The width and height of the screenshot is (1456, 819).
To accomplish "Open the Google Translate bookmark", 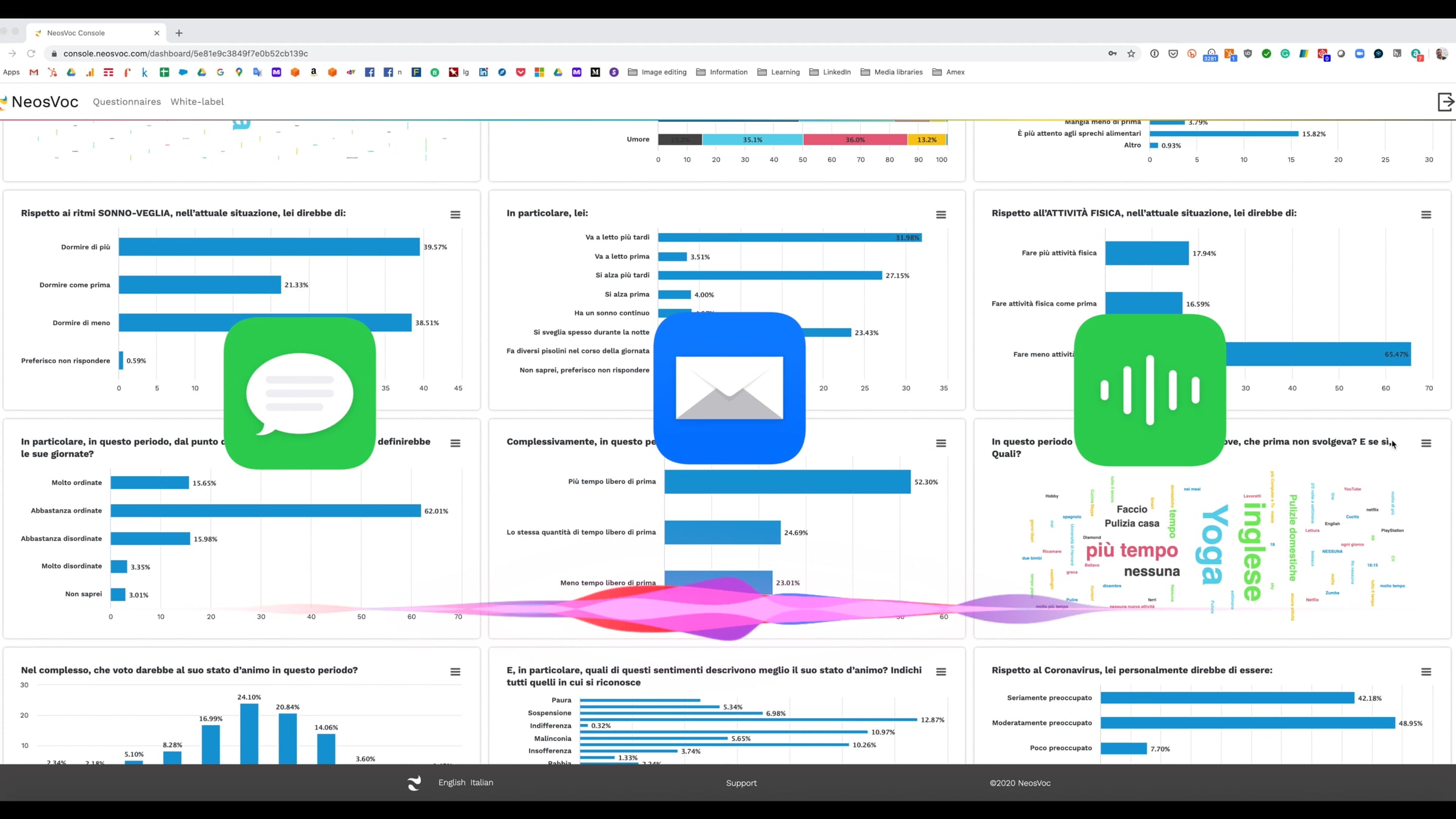I will [x=258, y=72].
